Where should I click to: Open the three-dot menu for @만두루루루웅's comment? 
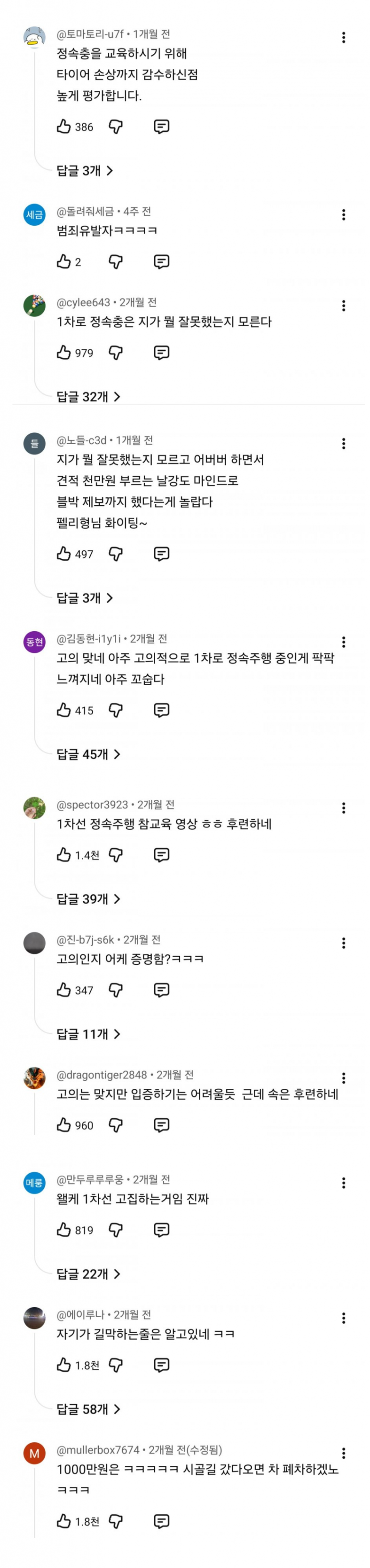tap(344, 1183)
